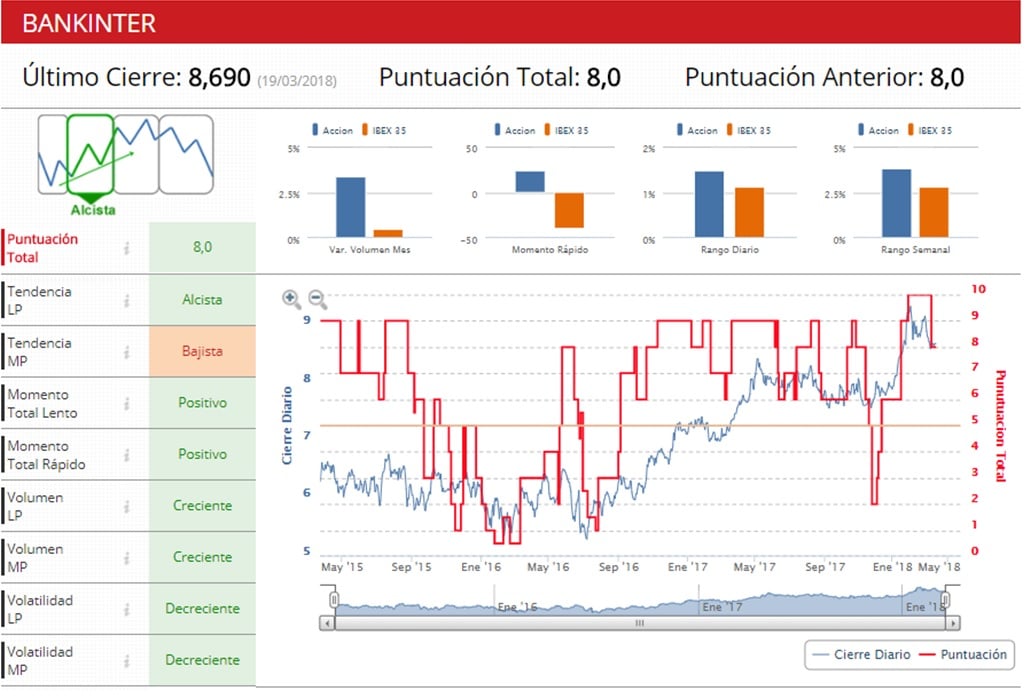
Task: Click the Volatilidad LP row label
Action: point(40,609)
